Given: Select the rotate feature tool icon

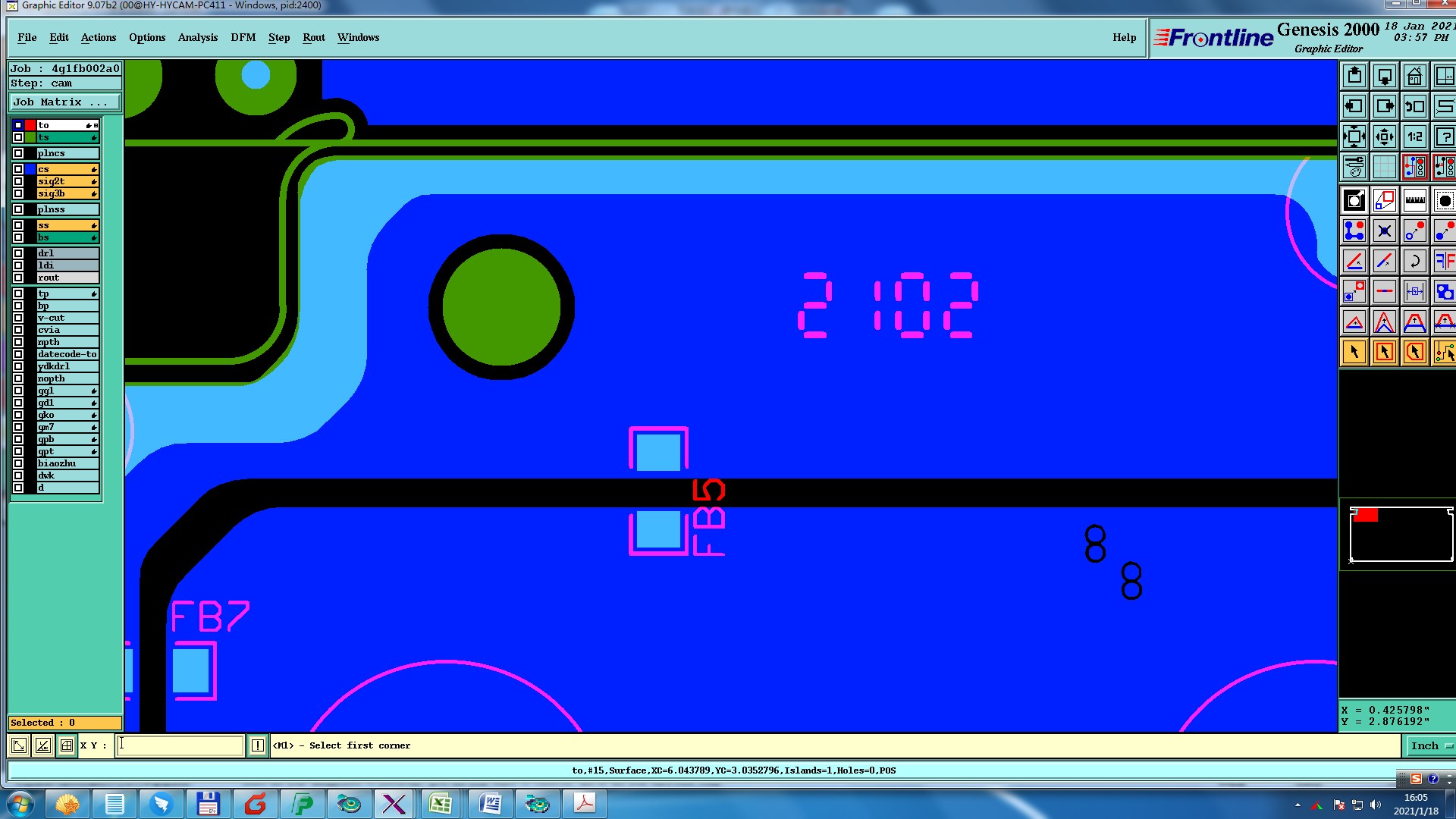Looking at the screenshot, I should [1414, 262].
